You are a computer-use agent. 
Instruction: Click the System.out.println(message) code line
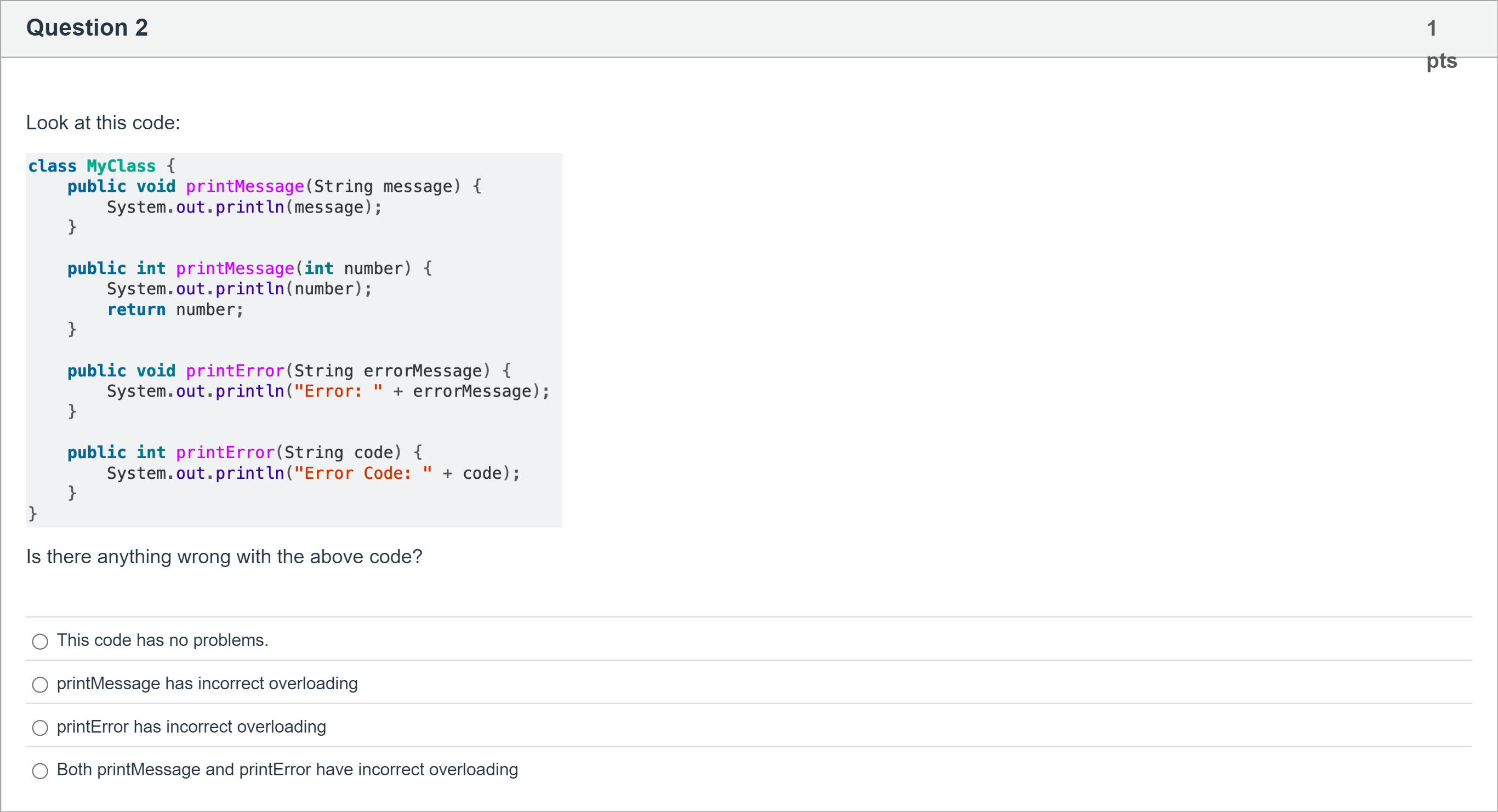tap(244, 207)
